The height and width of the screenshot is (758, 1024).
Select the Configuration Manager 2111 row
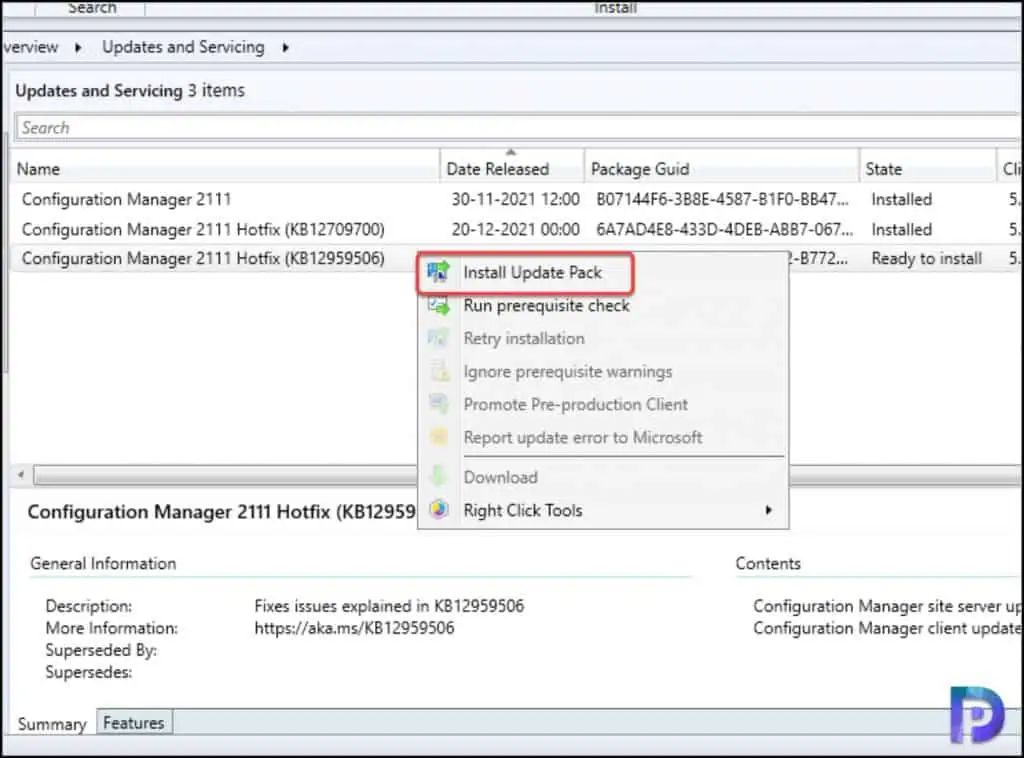click(x=516, y=199)
